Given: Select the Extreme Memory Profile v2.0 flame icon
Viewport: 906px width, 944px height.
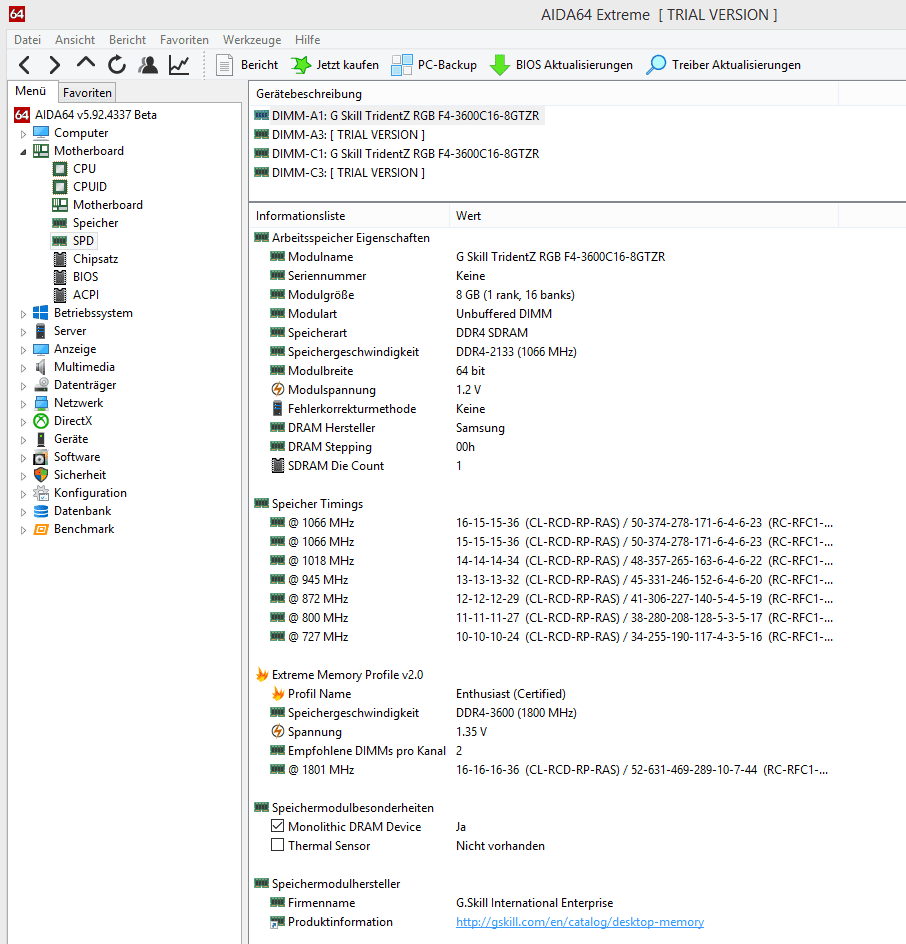Looking at the screenshot, I should pyautogui.click(x=262, y=674).
